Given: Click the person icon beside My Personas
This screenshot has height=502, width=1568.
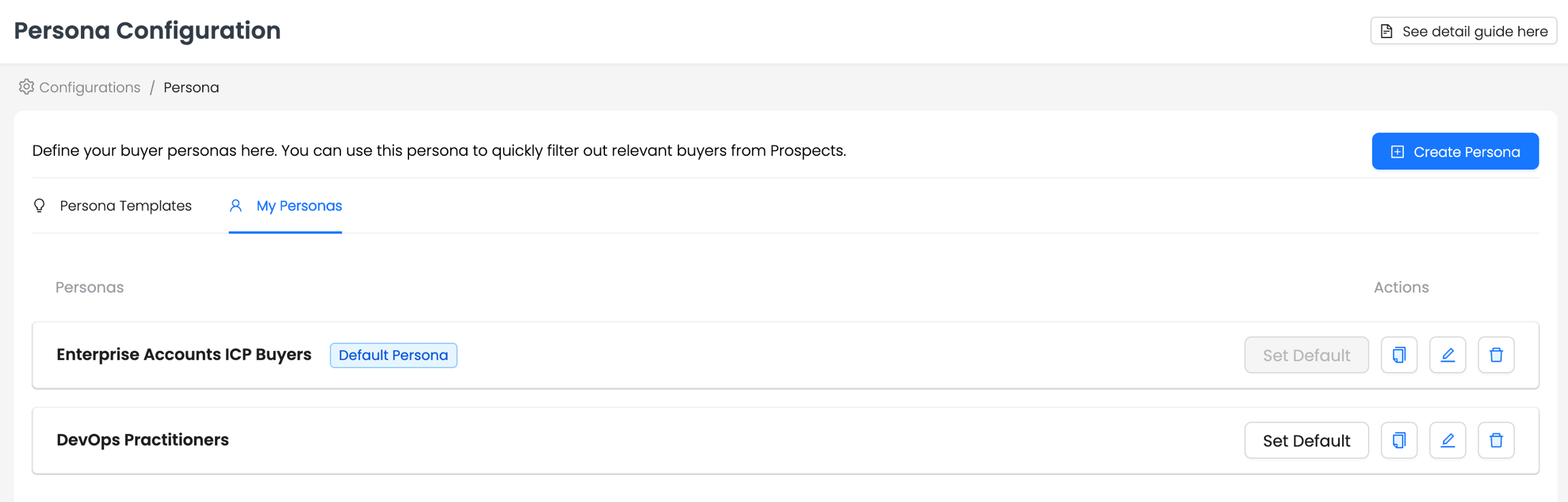Looking at the screenshot, I should pyautogui.click(x=235, y=205).
